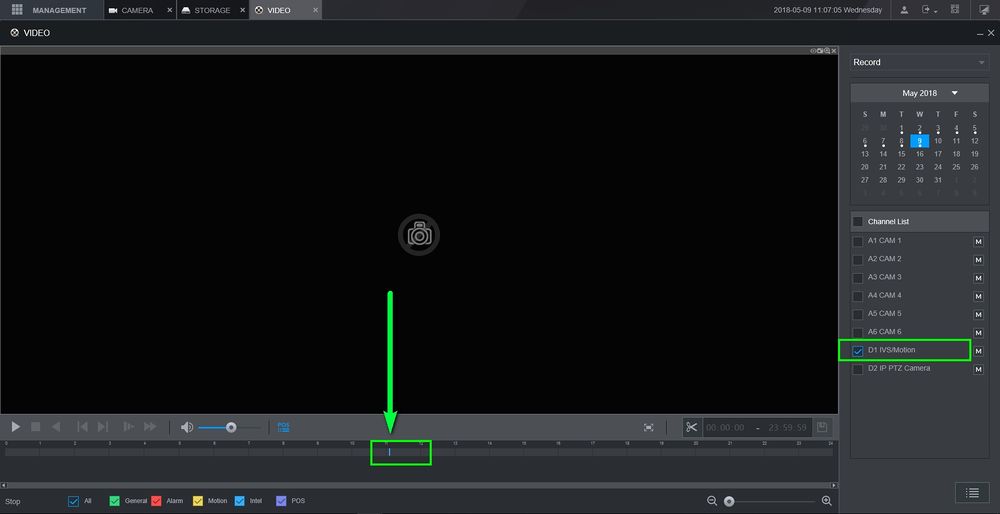The height and width of the screenshot is (514, 1000).
Task: Open the user account icon
Action: click(x=904, y=10)
